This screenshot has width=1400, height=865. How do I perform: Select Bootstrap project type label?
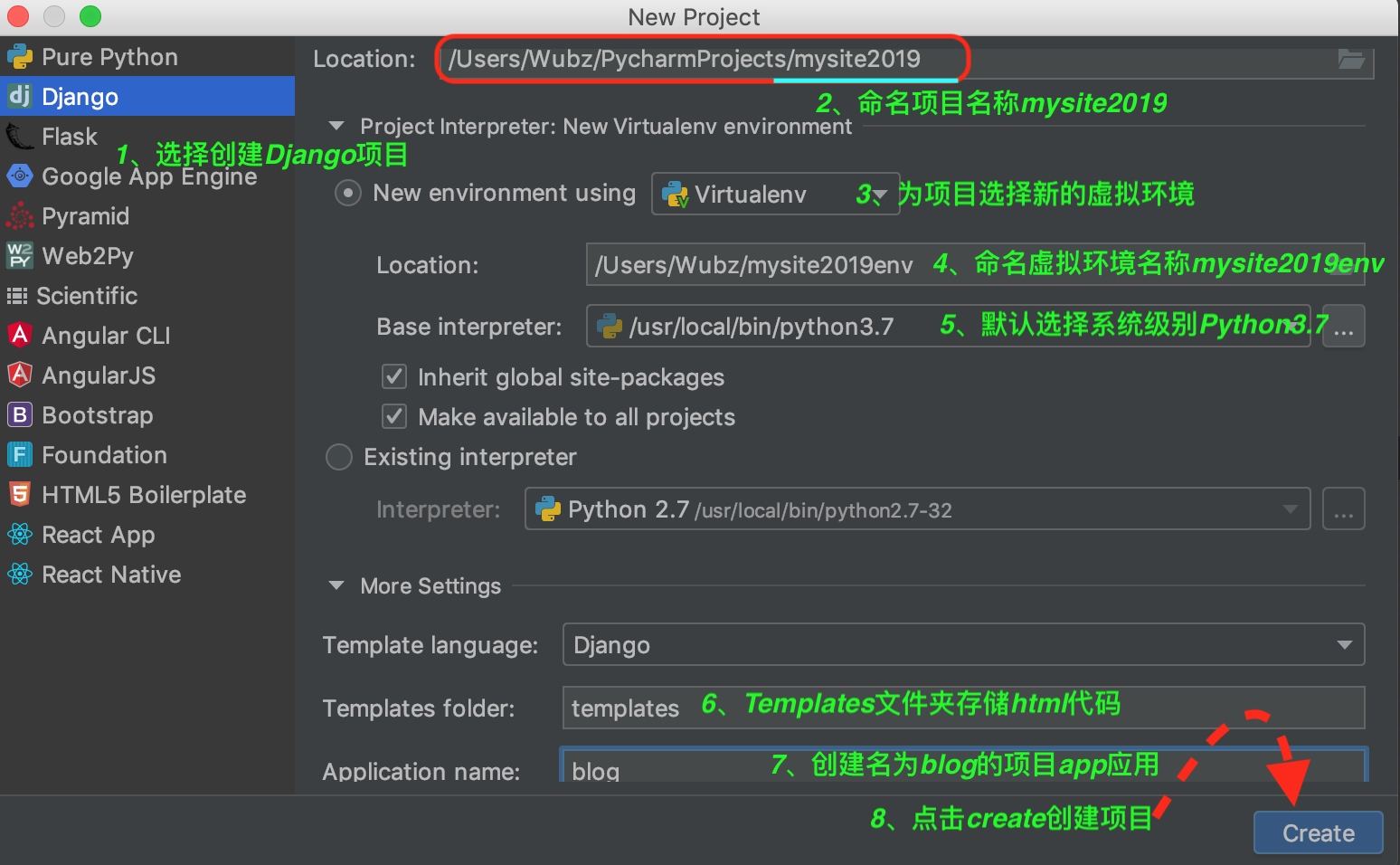coord(98,415)
